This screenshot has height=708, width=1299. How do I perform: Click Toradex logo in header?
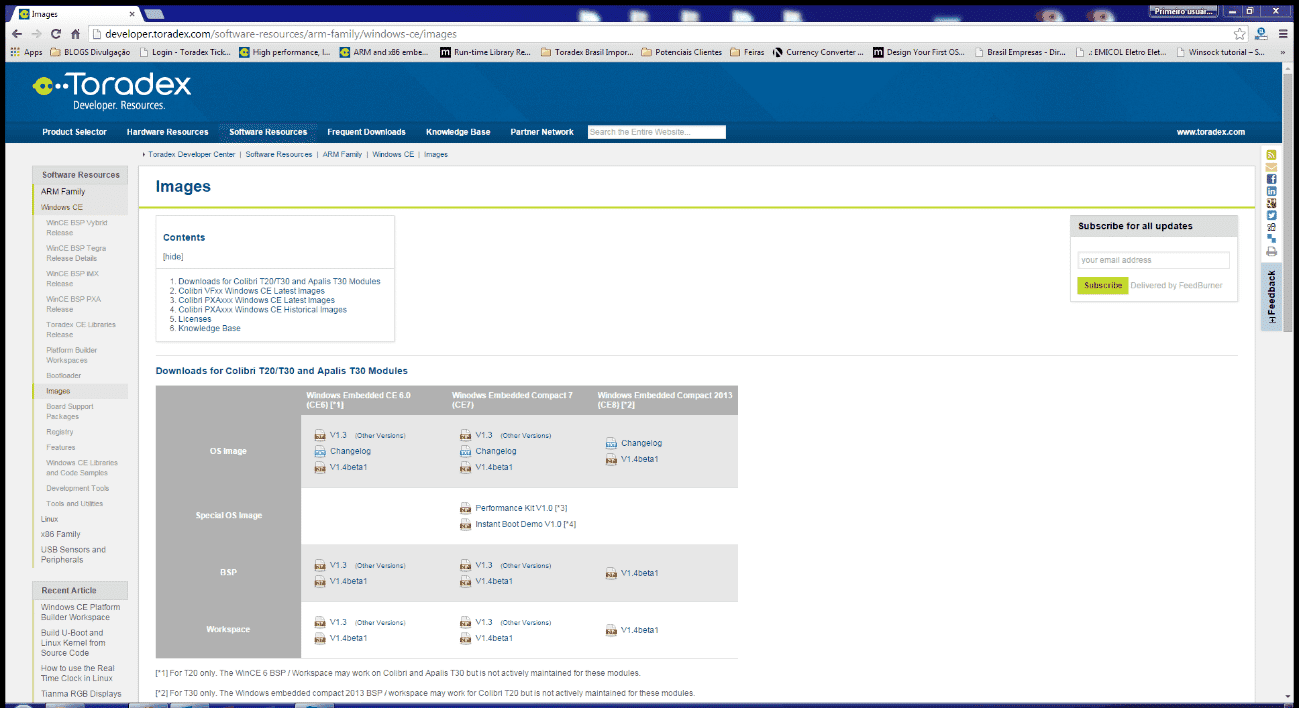pyautogui.click(x=111, y=90)
